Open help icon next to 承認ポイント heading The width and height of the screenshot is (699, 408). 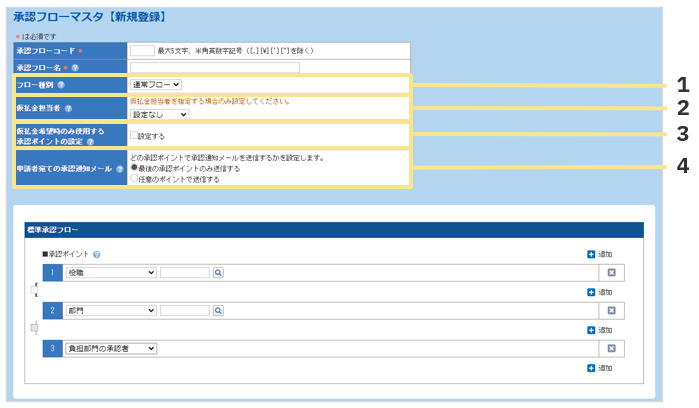pos(97,254)
